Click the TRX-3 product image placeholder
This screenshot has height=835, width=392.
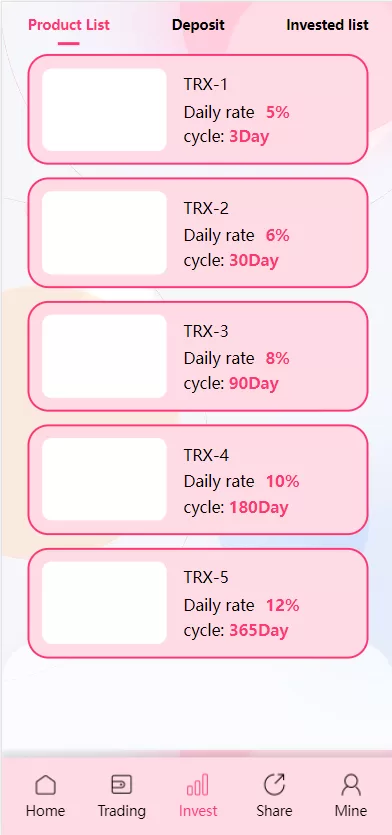(x=104, y=356)
